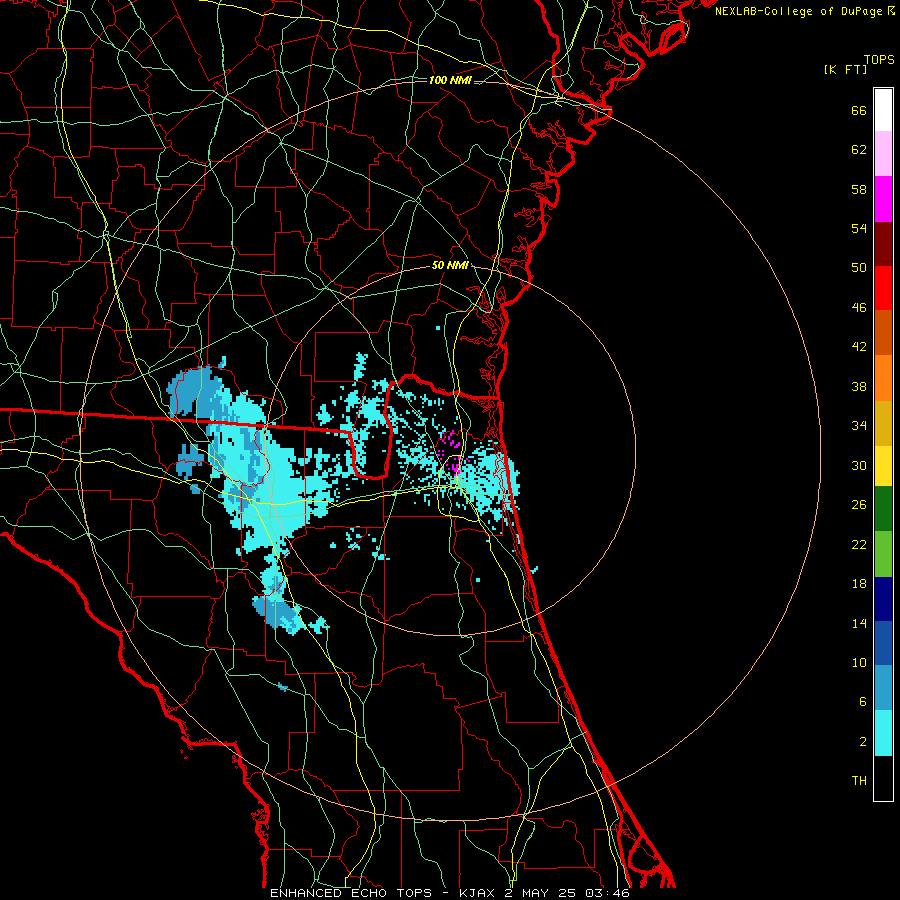Select the dark red legend swatch

click(883, 243)
